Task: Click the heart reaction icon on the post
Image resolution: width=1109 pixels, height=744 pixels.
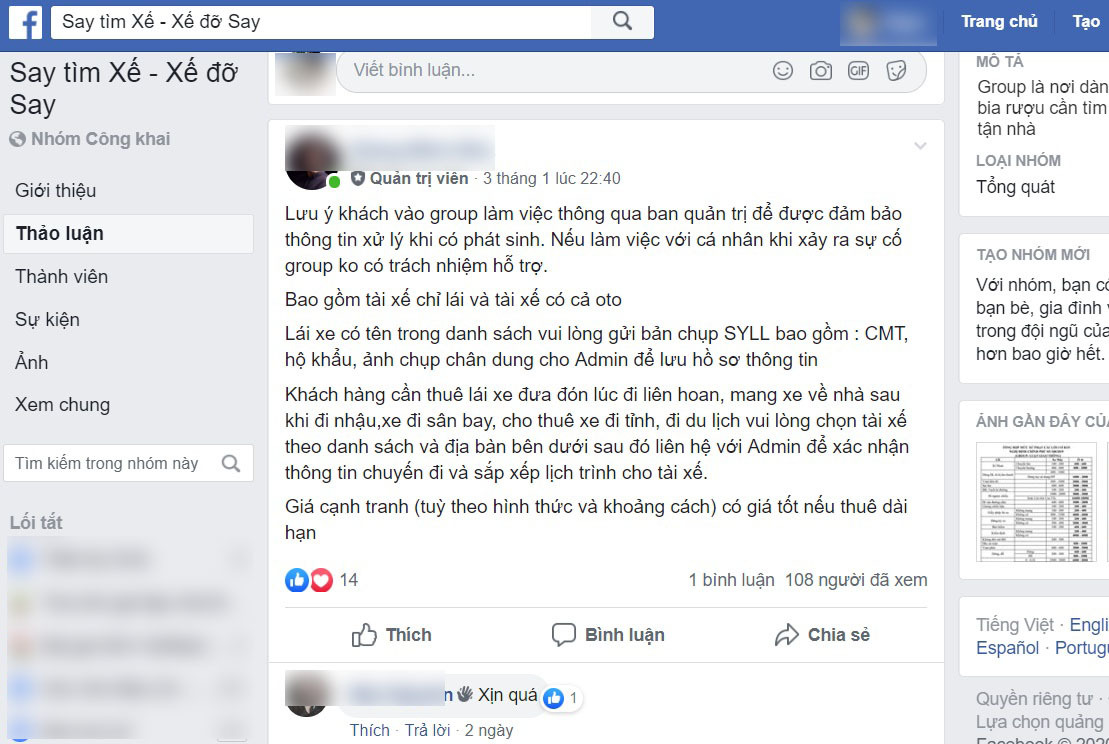Action: pyautogui.click(x=321, y=580)
